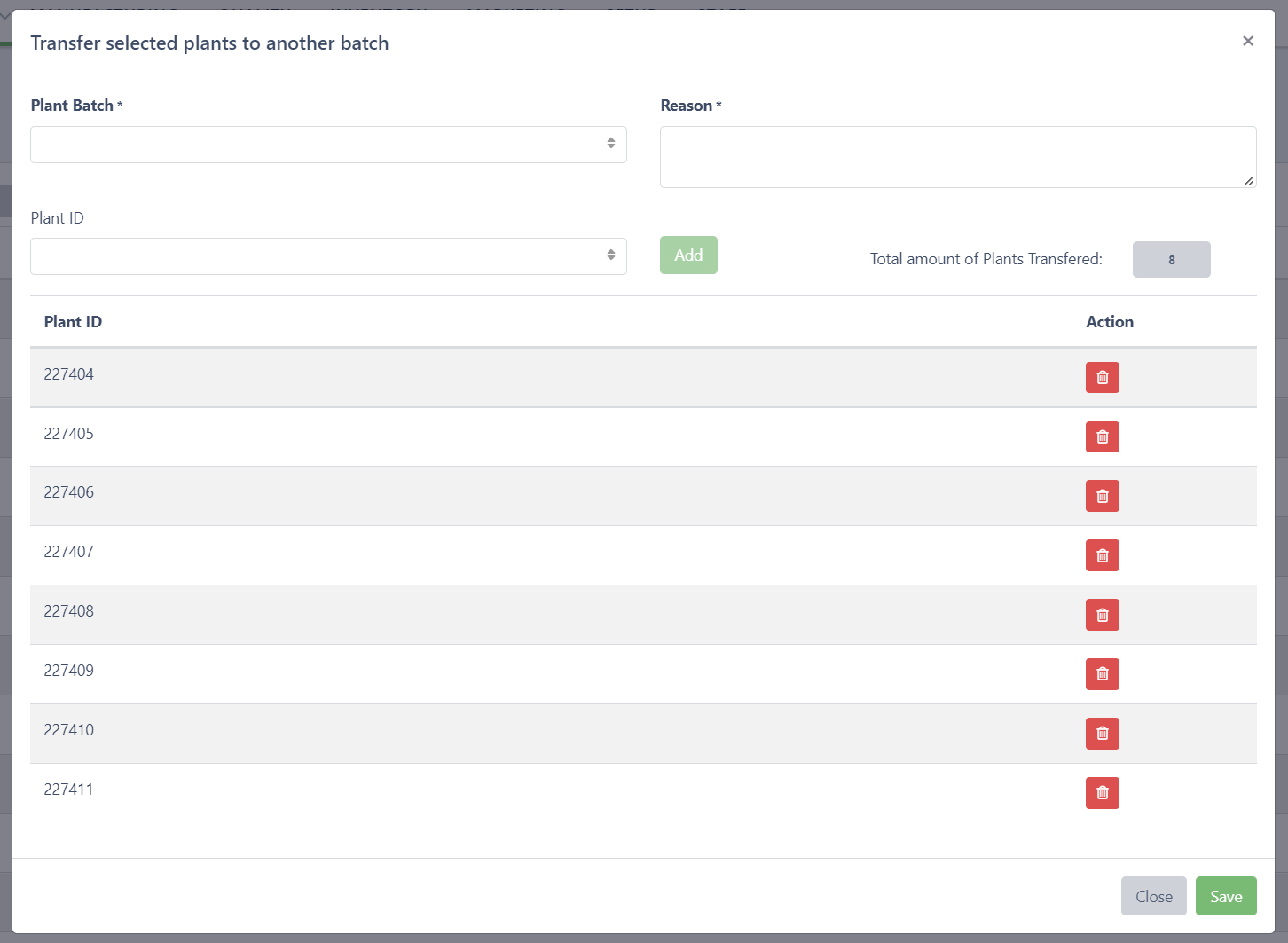Click the Action column header
The height and width of the screenshot is (943, 1288).
(x=1109, y=322)
